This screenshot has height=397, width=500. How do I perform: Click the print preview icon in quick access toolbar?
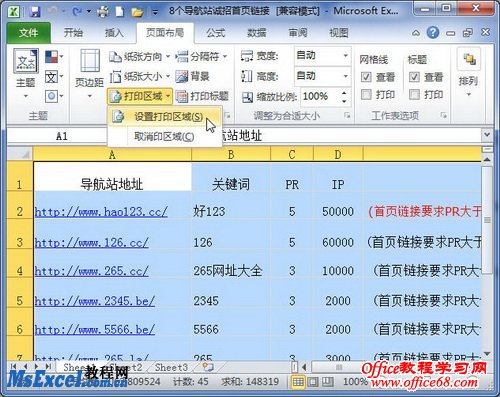coord(103,12)
